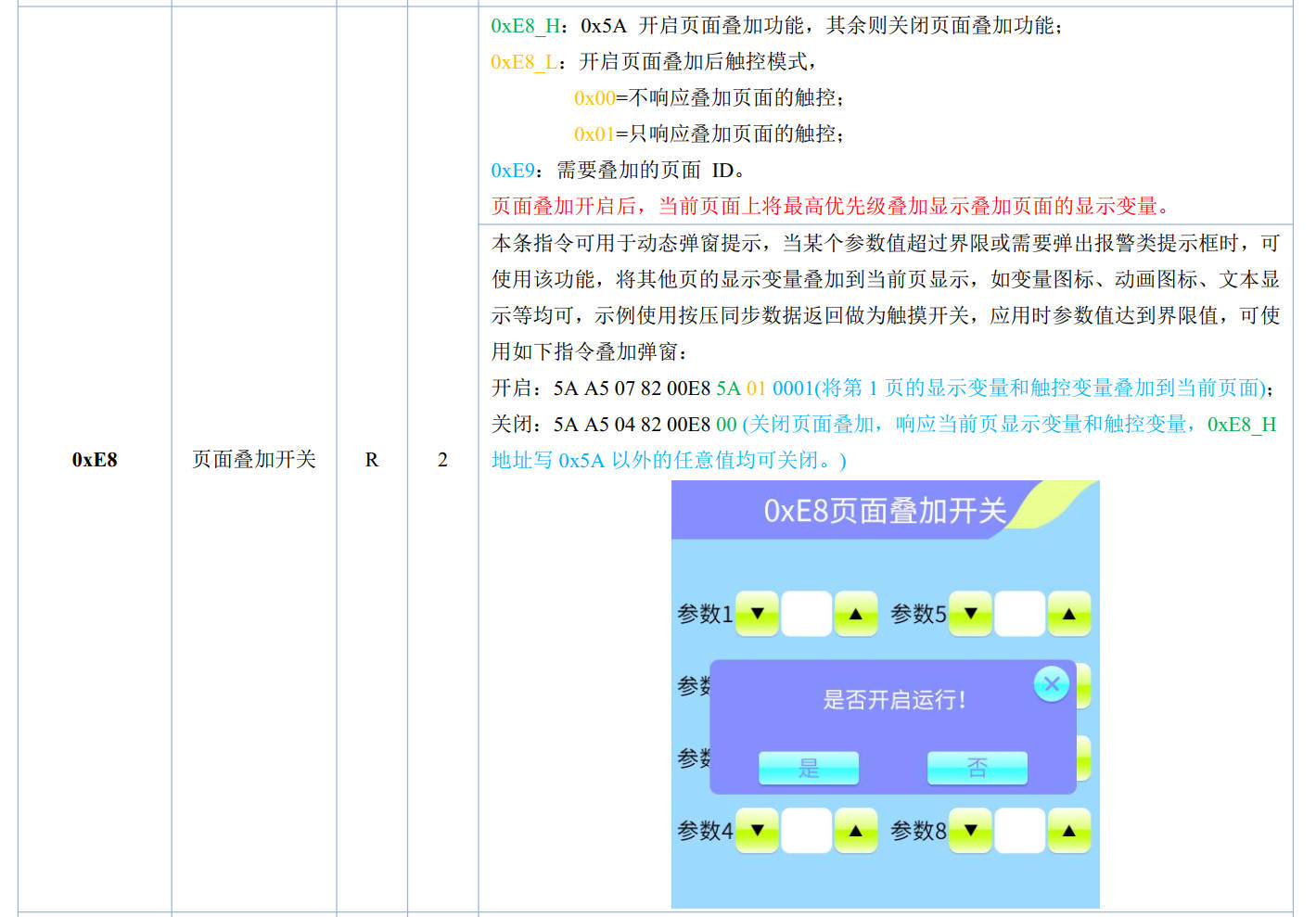
Task: Increase 参数4 with its up arrow
Action: (x=855, y=831)
